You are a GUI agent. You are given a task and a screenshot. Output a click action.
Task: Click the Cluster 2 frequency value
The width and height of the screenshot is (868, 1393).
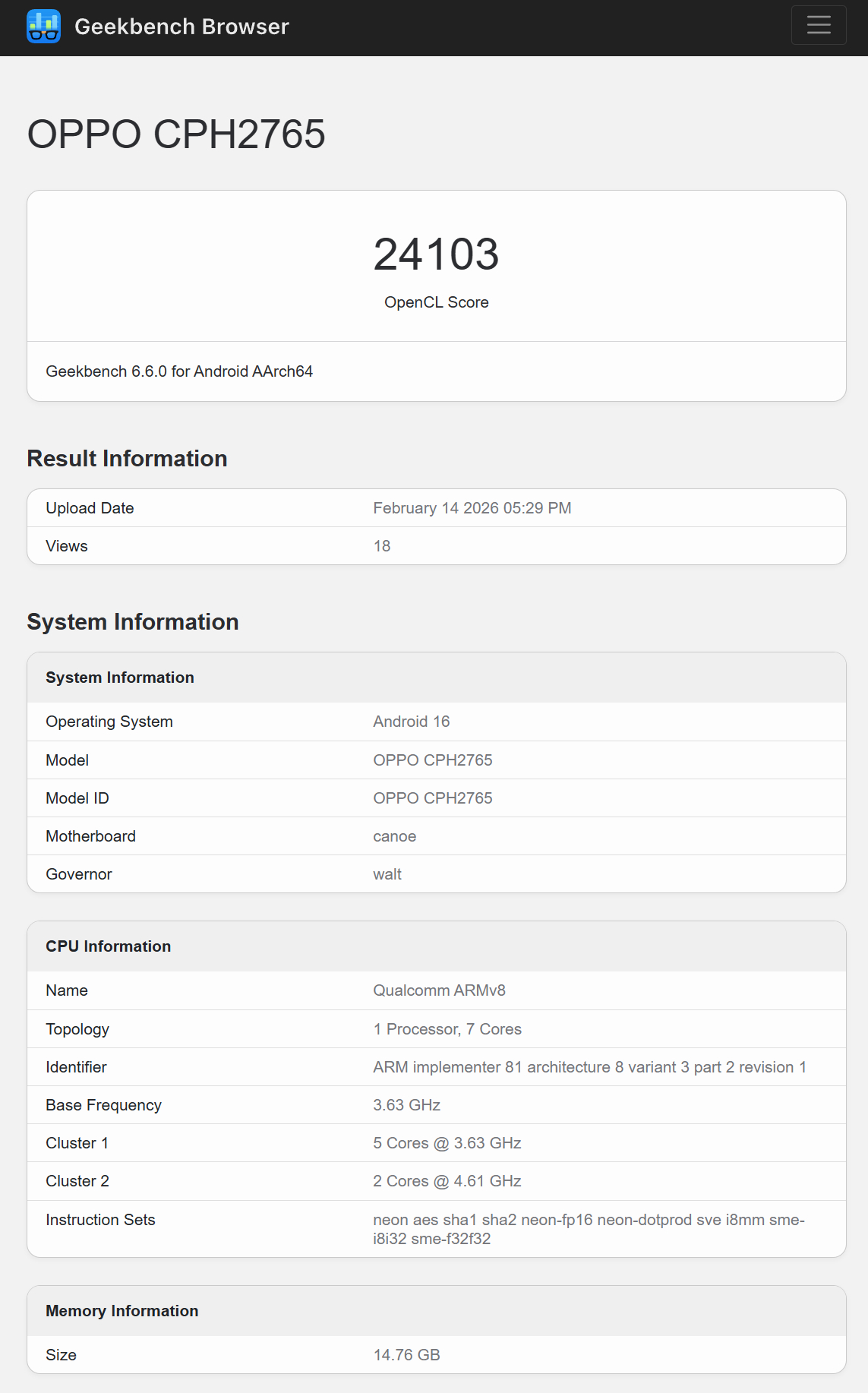coord(447,1181)
